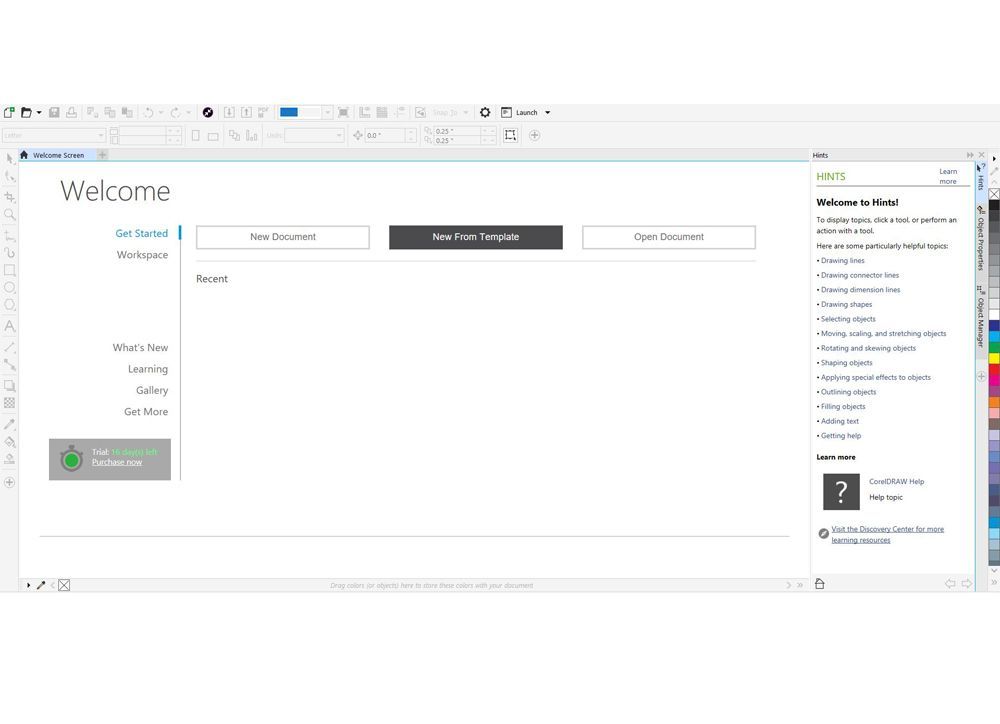Click the Open folder icon in toolbar
The width and height of the screenshot is (1000, 724).
tap(26, 112)
